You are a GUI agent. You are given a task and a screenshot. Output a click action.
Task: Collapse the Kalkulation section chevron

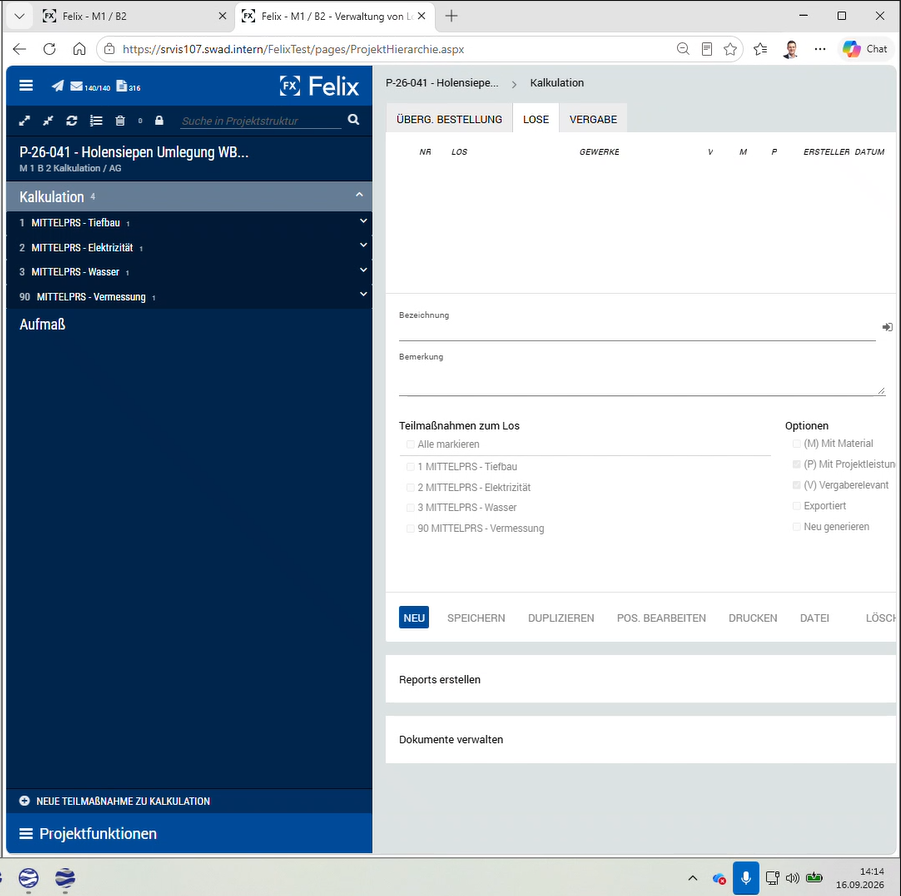coord(359,195)
